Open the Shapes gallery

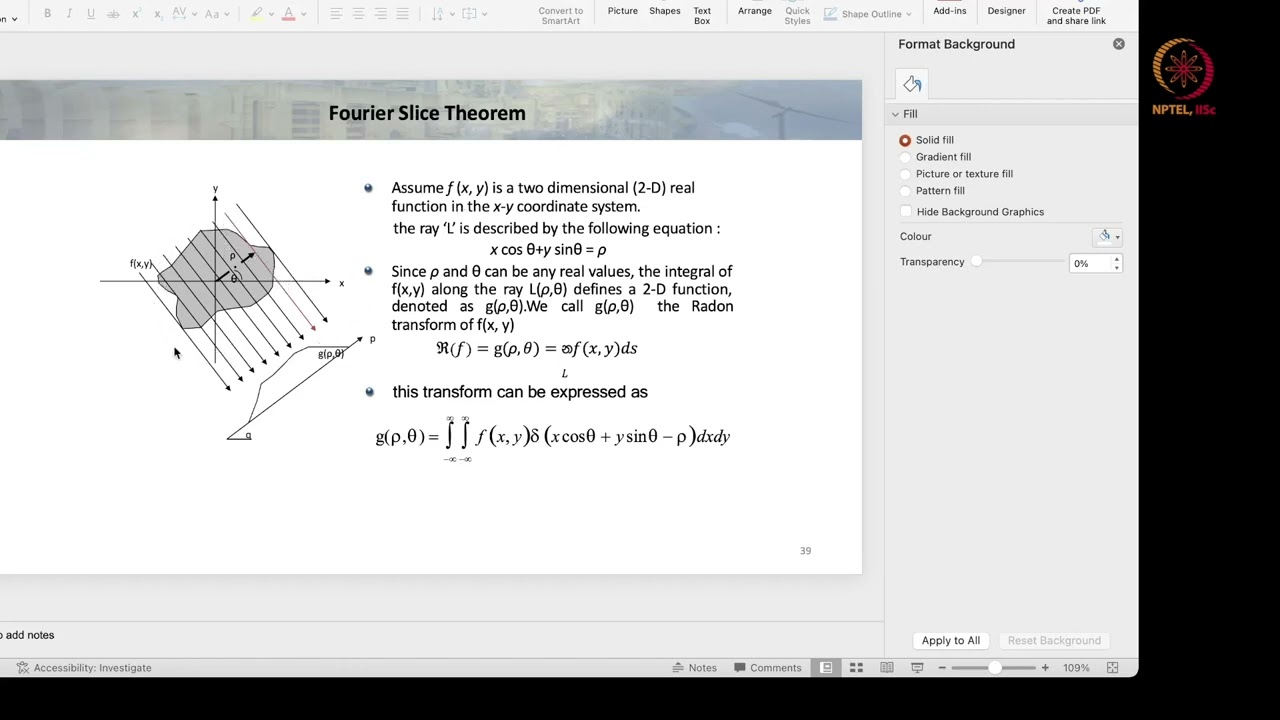pos(665,11)
